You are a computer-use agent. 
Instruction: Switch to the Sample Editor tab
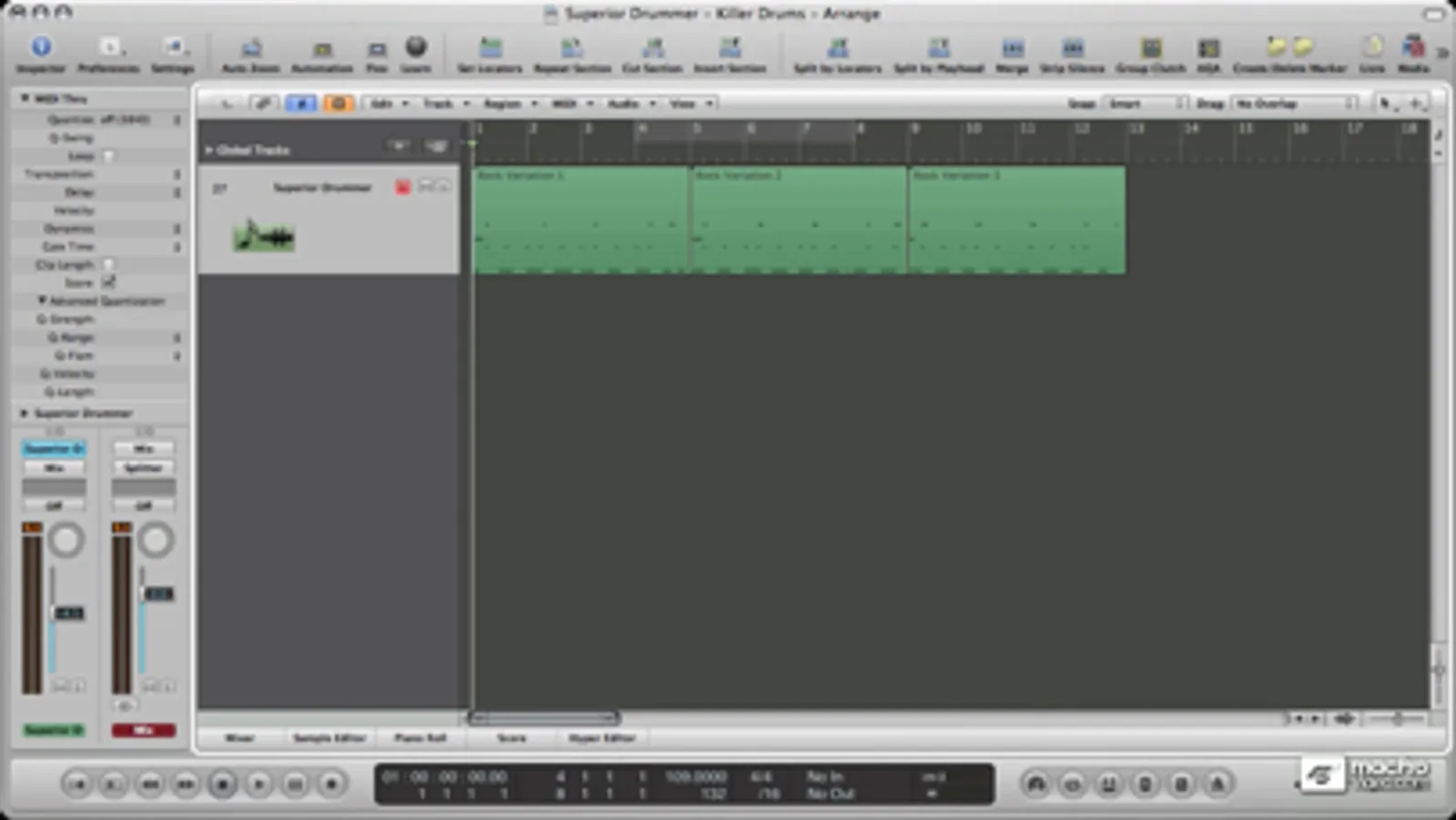329,738
